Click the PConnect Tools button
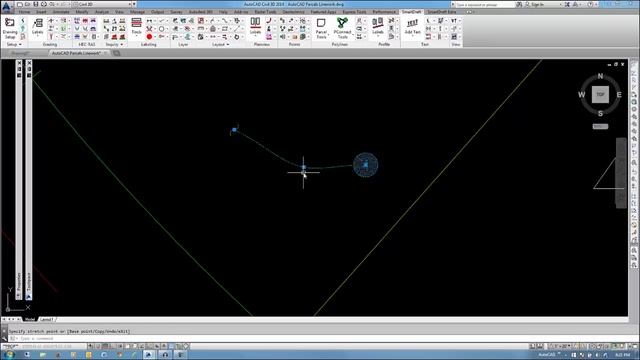The image size is (640, 360). pos(342,28)
